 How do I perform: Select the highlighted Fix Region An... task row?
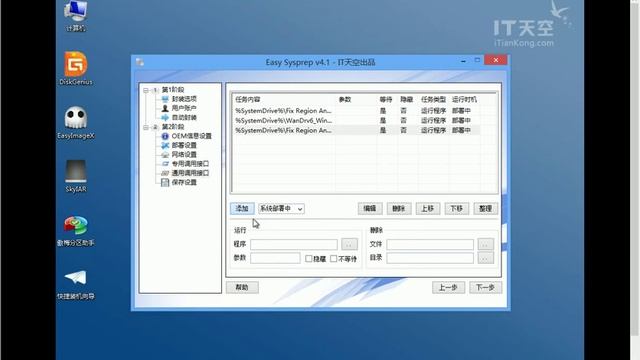(356, 130)
